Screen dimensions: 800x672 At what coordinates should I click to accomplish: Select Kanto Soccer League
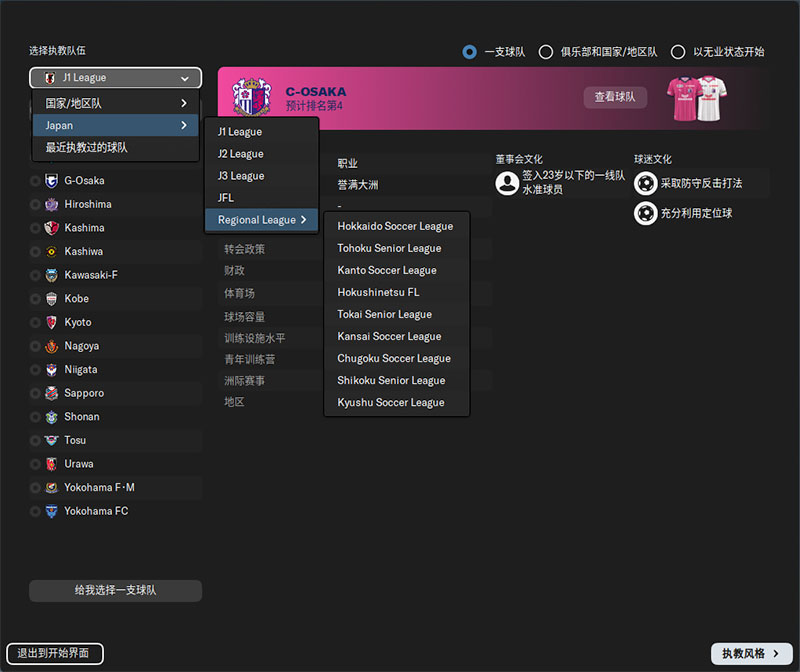pyautogui.click(x=396, y=270)
